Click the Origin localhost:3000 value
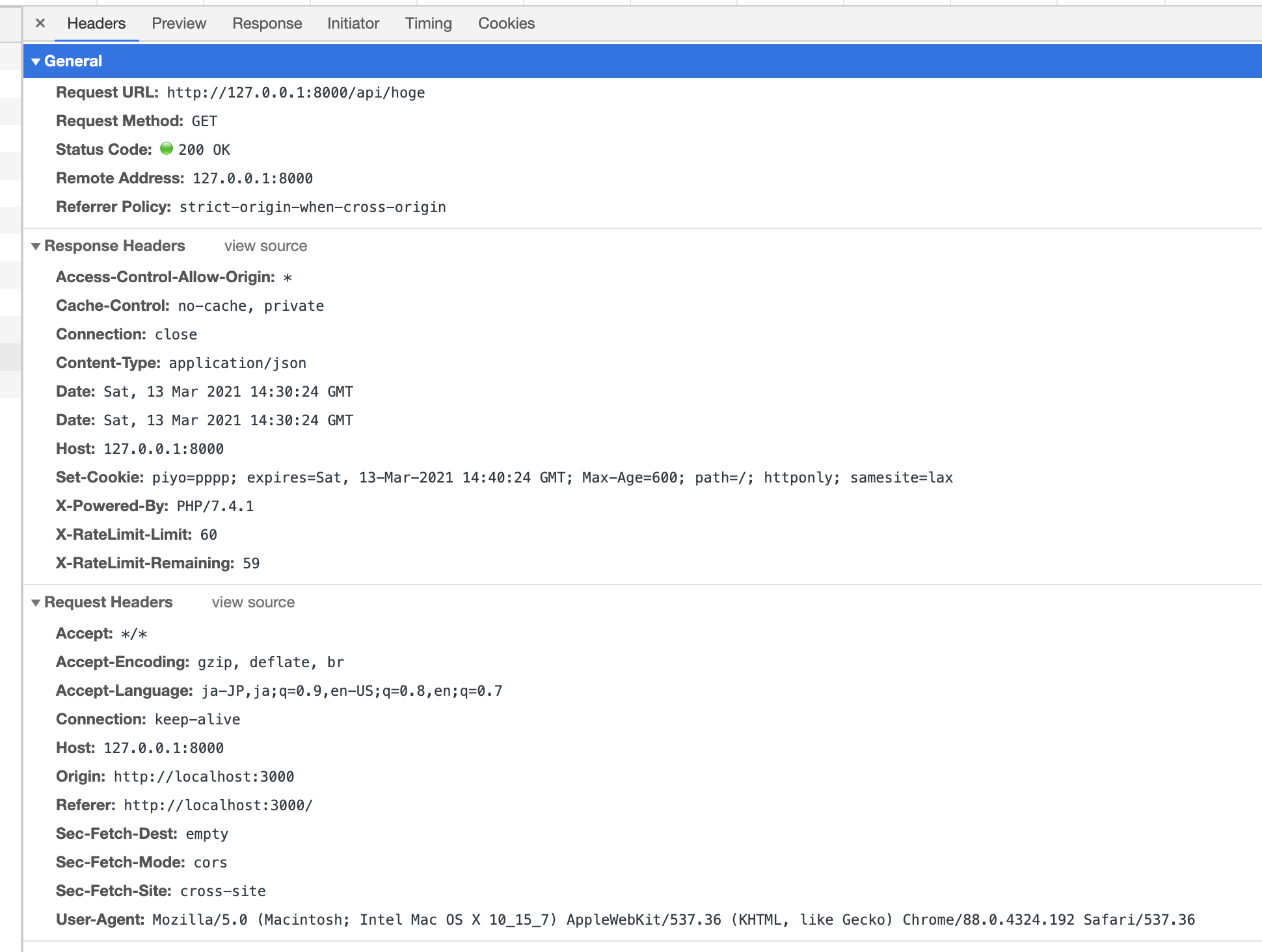Viewport: 1262px width, 952px height. (204, 776)
